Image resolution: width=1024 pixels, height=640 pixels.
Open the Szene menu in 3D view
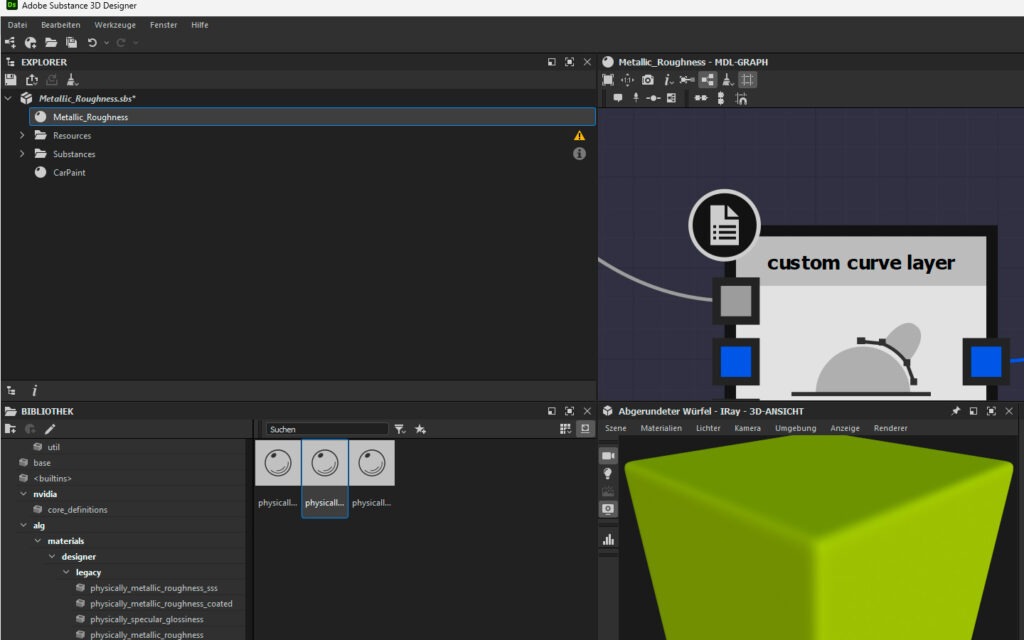click(615, 428)
